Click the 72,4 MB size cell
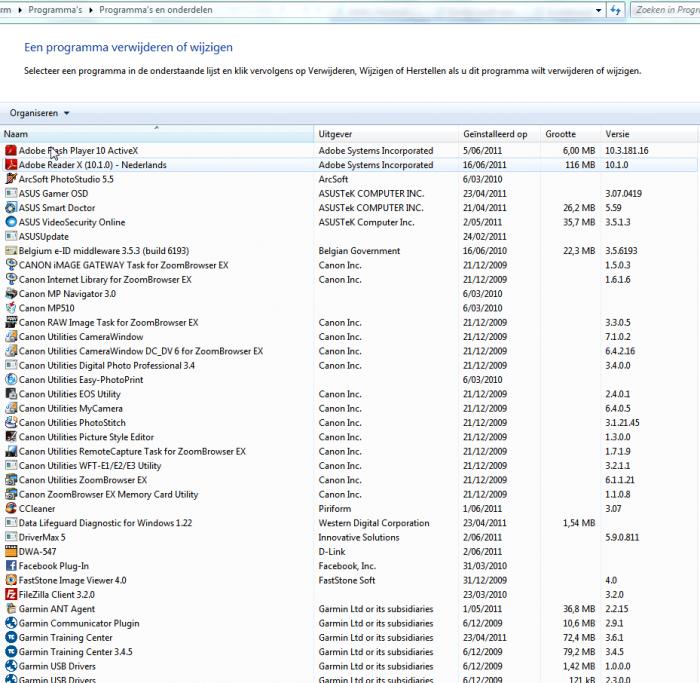Viewport: 700px width, 683px height. click(579, 637)
